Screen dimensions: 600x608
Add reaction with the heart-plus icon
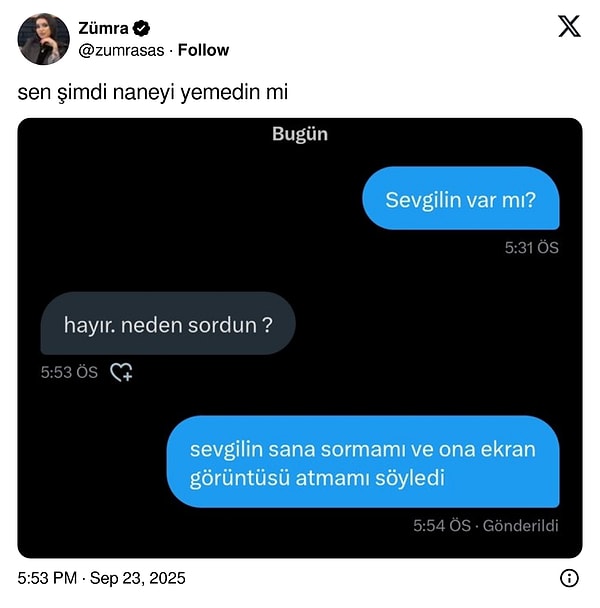tap(121, 372)
